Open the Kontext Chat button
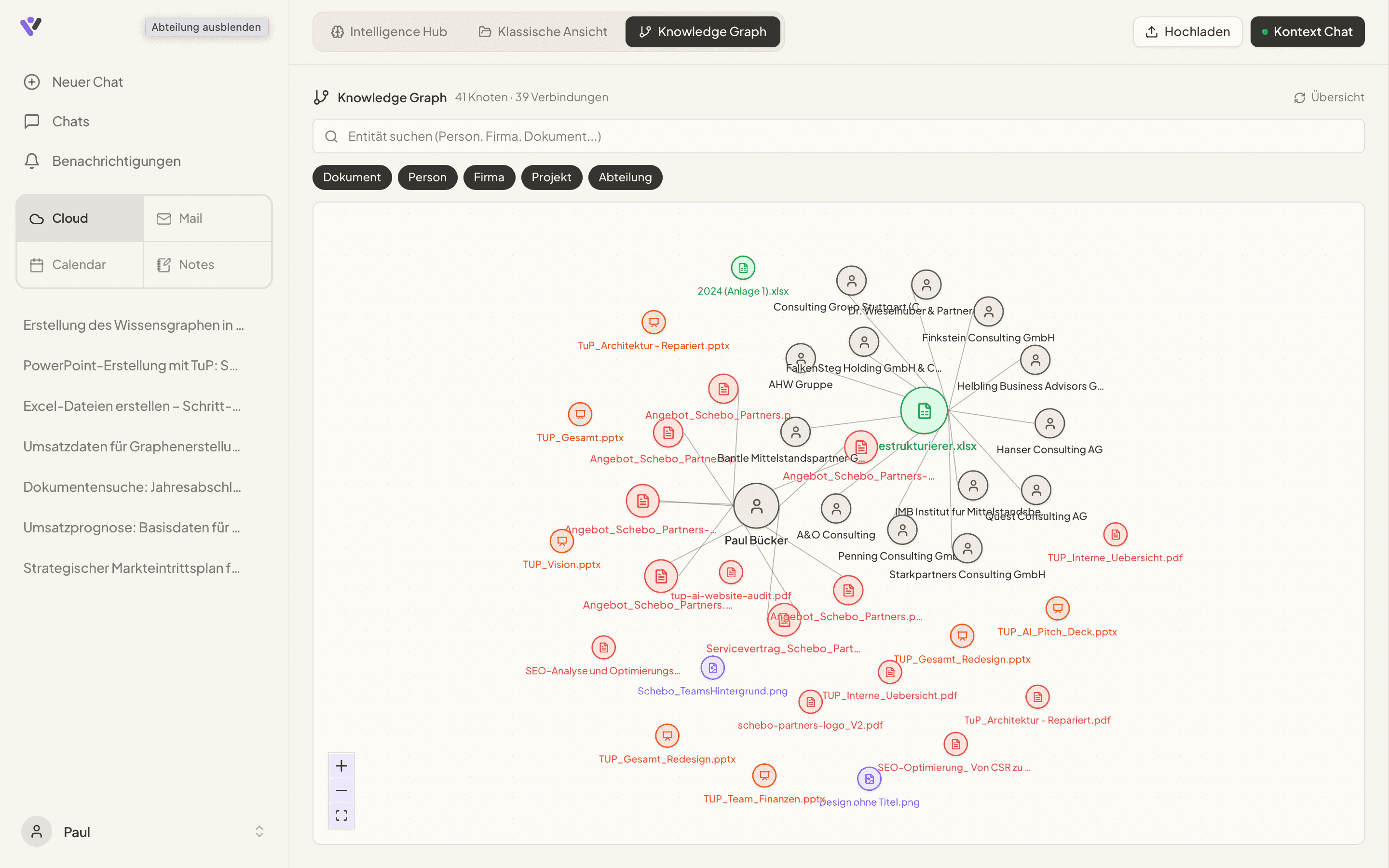The width and height of the screenshot is (1389, 868). (1307, 31)
